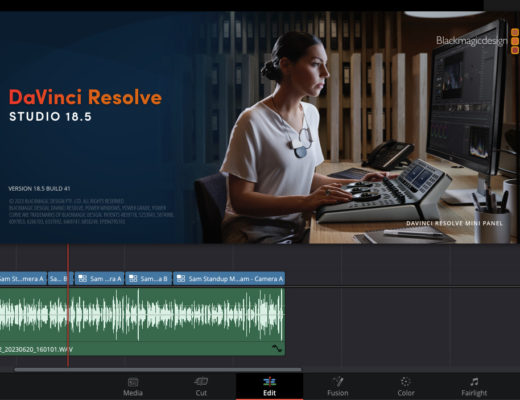Viewport: 520px width, 400px height.
Task: Select the 'Sam Standup M...am - Camera A' clip
Action: pyautogui.click(x=229, y=278)
